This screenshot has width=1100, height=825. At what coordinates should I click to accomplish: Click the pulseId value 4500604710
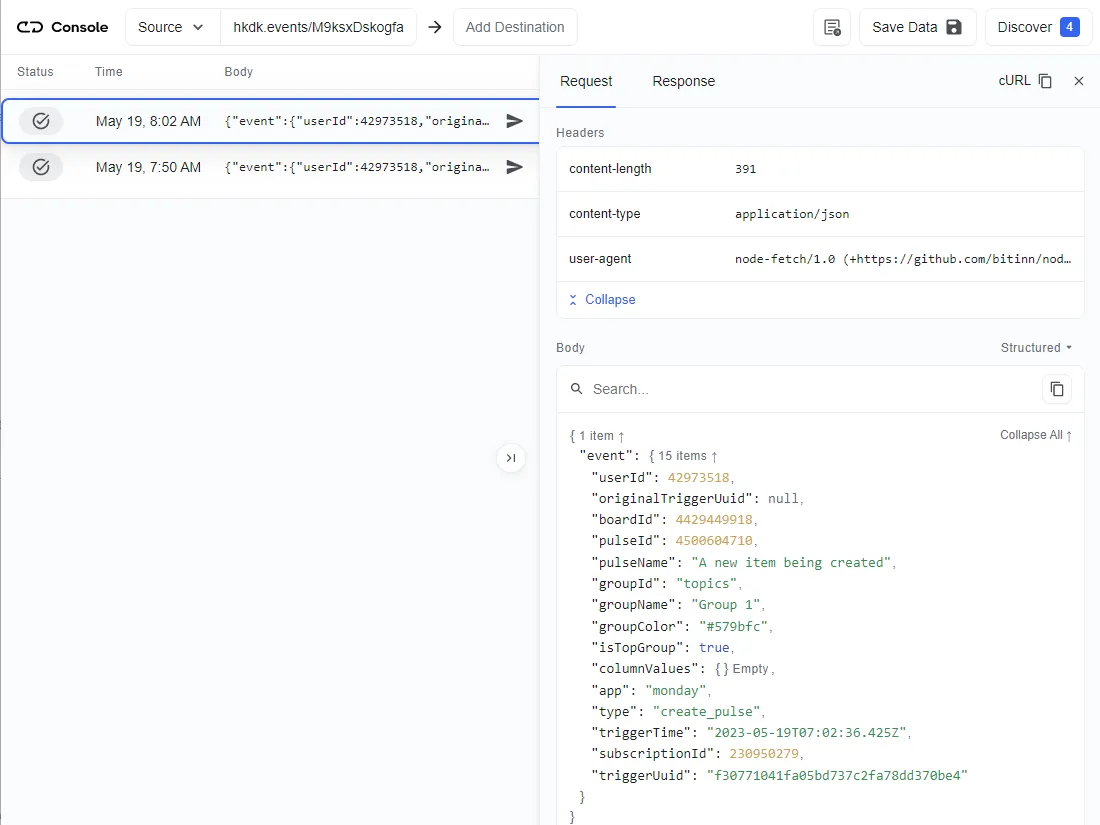714,541
